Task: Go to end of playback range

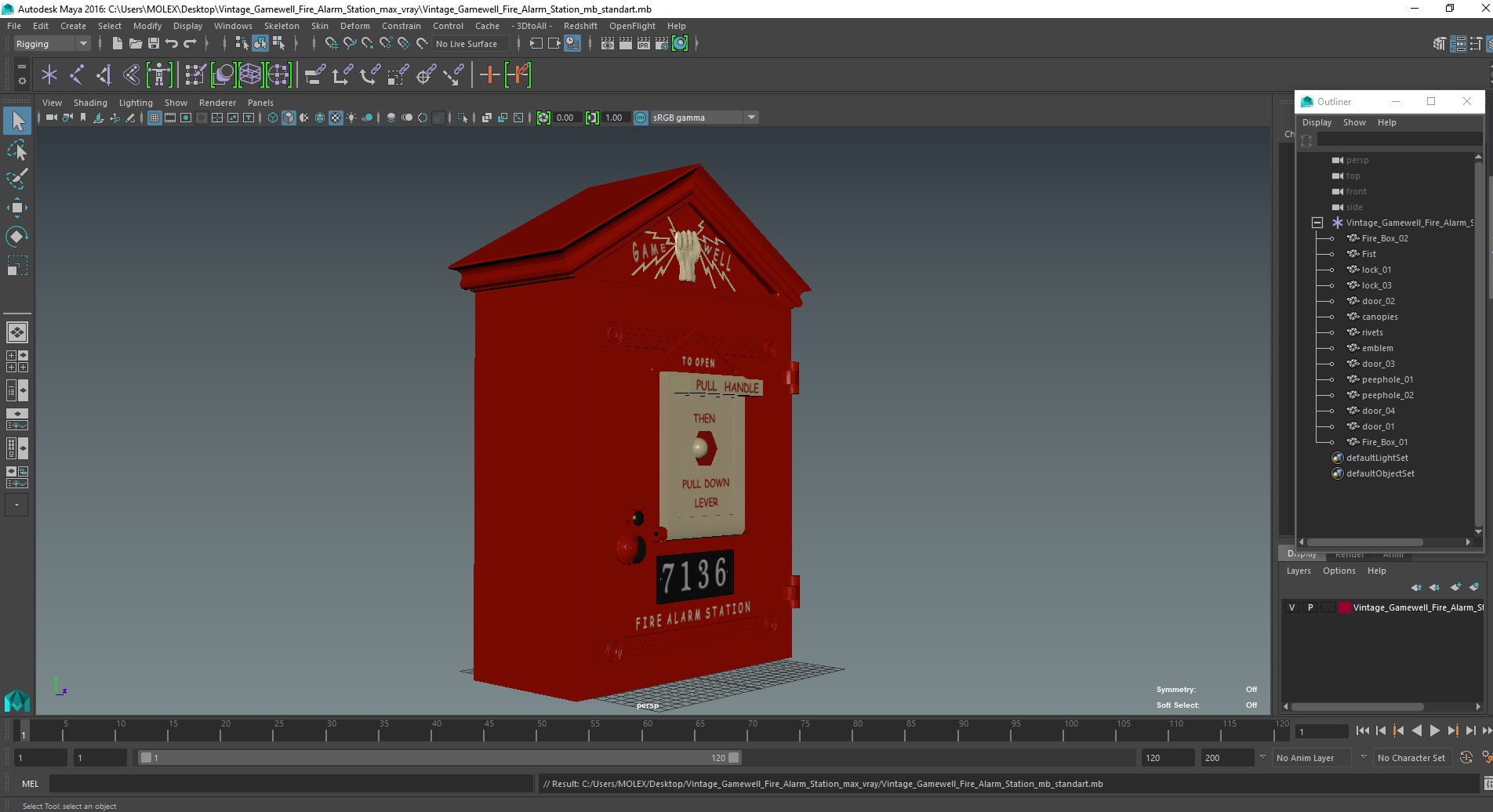Action: 1487,730
